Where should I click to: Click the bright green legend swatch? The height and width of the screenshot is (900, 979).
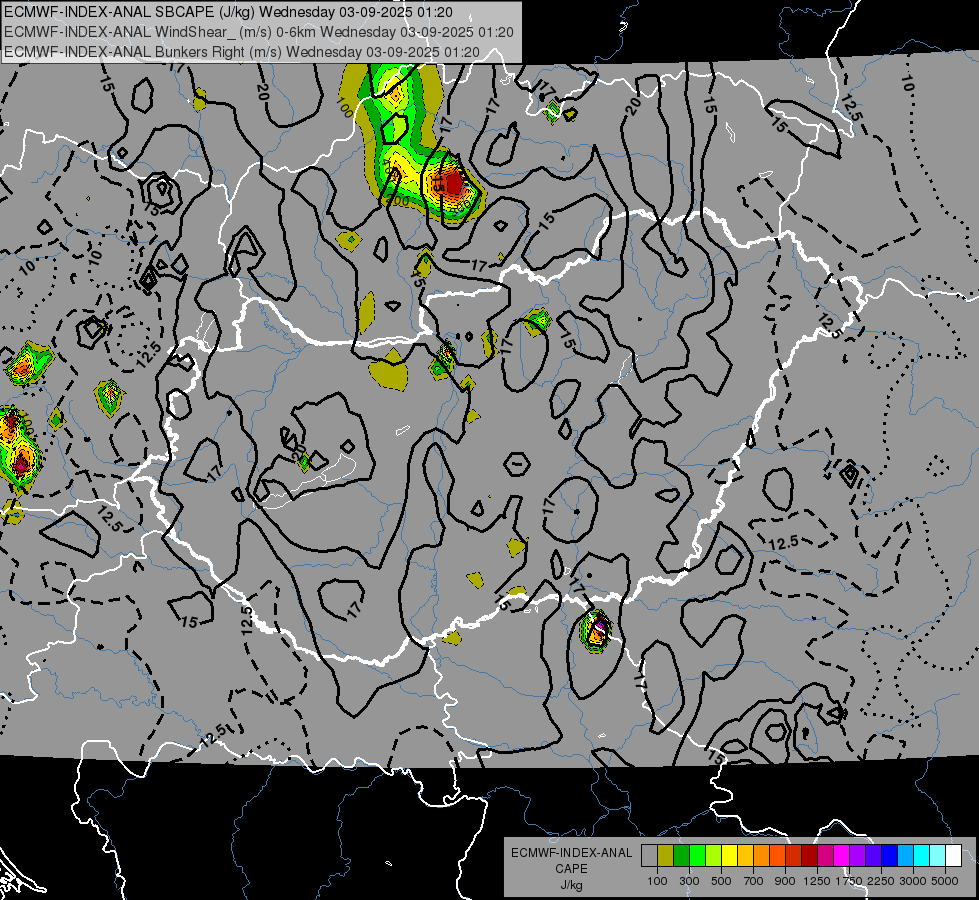point(697,856)
